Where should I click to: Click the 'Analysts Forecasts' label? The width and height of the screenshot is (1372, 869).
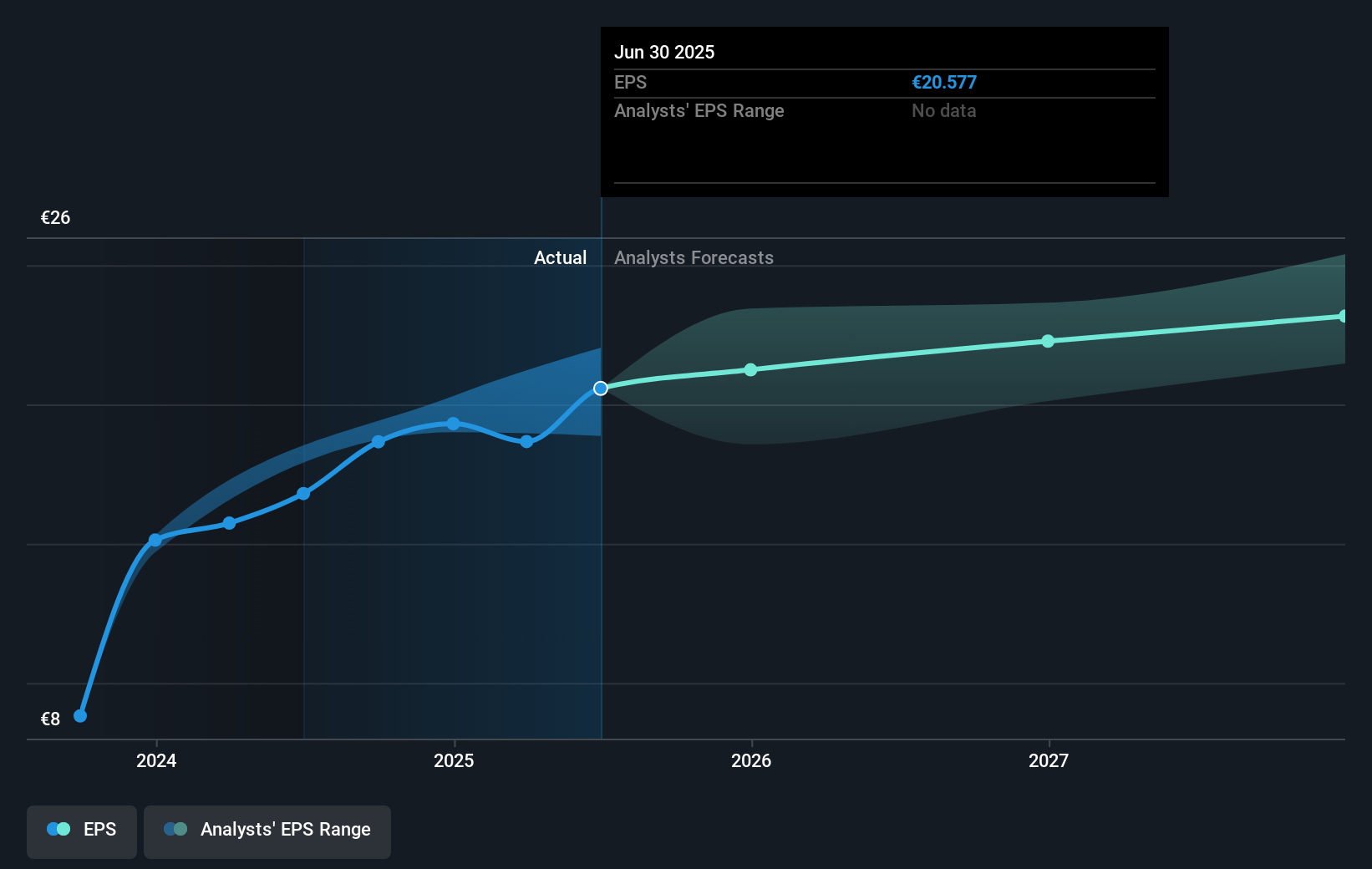pos(694,257)
